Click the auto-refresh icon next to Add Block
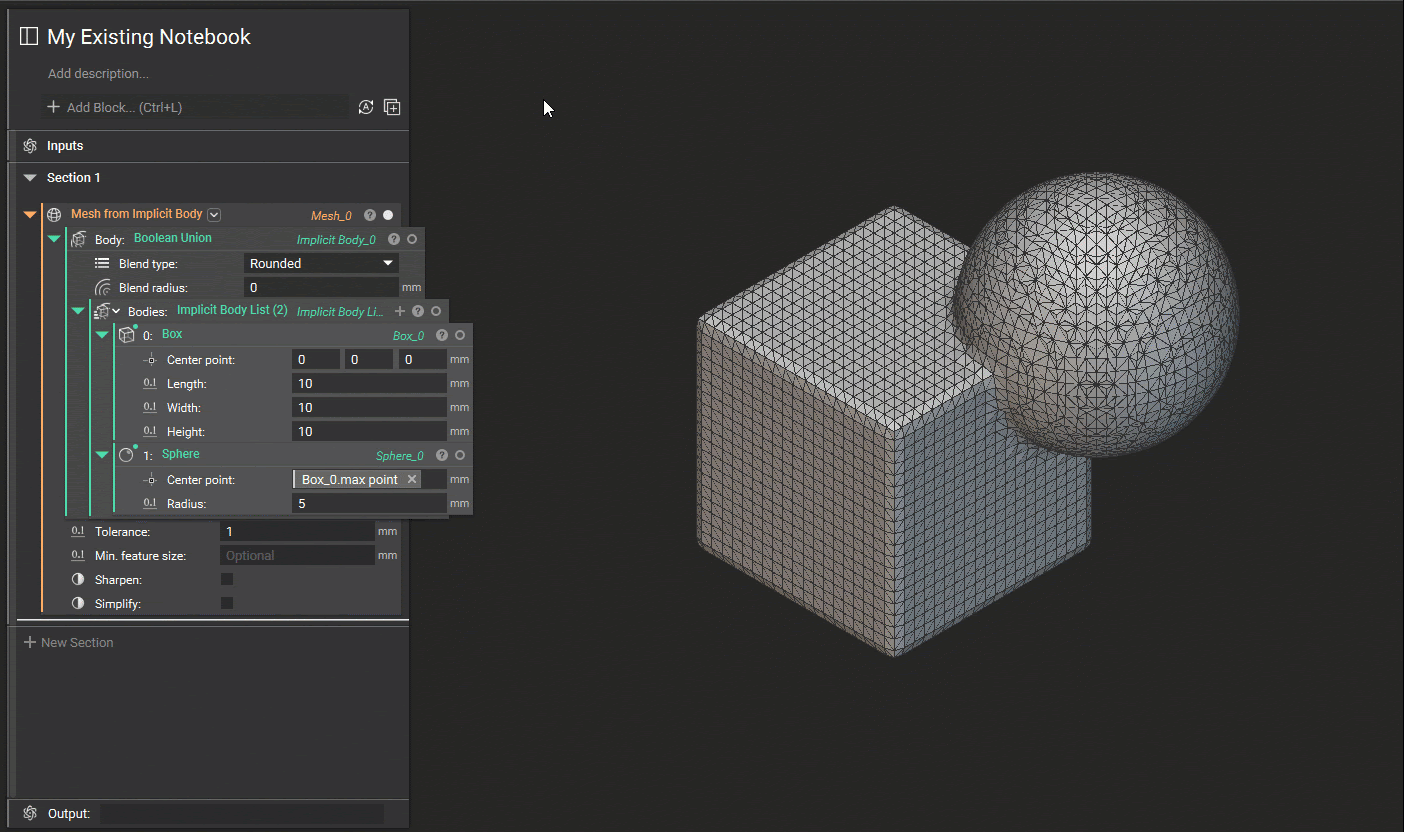This screenshot has width=1404, height=832. [x=366, y=107]
